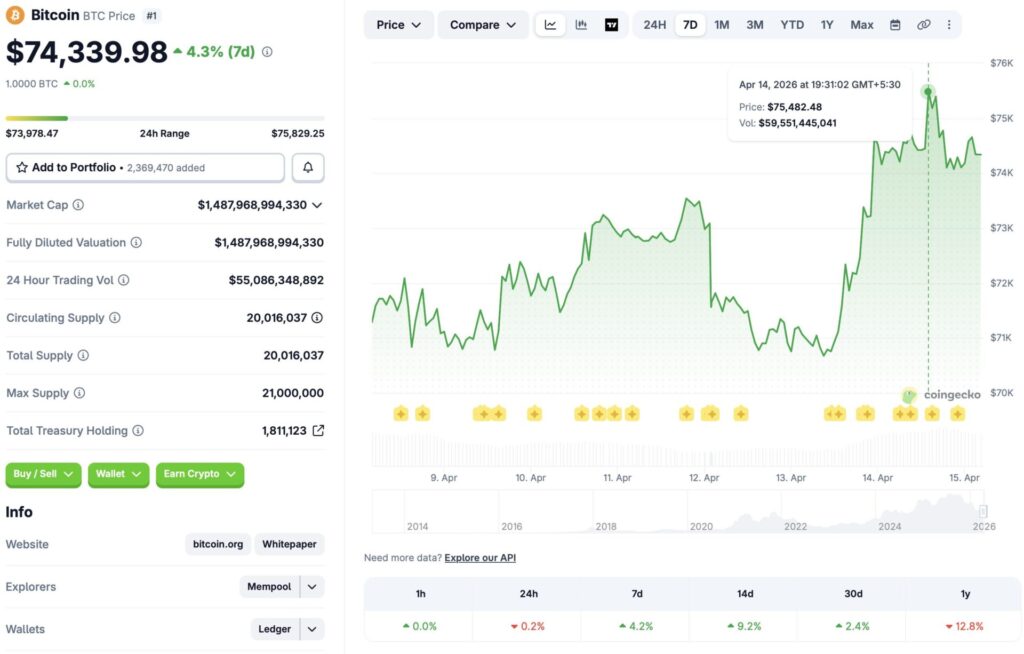Open the Explore our API link
Viewport: 1024px width, 654px height.
[480, 557]
